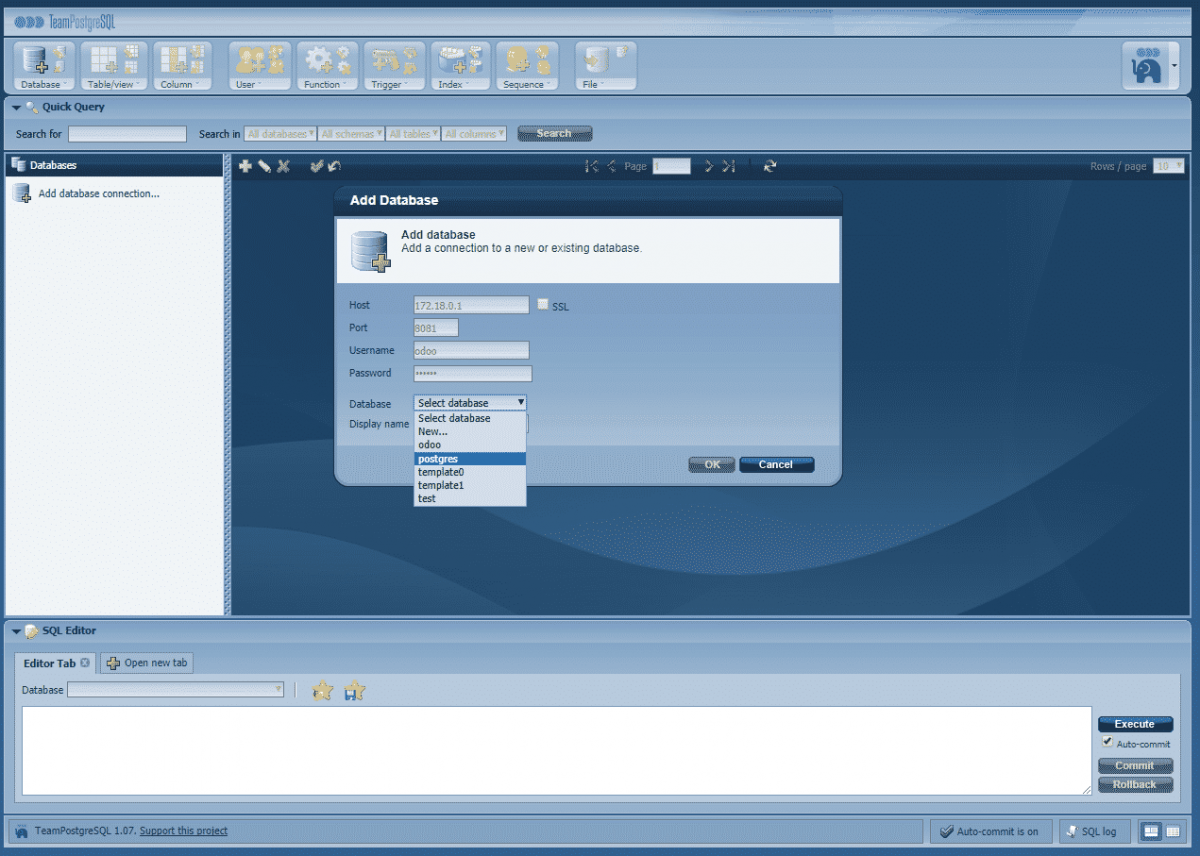The image size is (1200, 856).
Task: Toggle the SSL checkbox
Action: pos(543,305)
